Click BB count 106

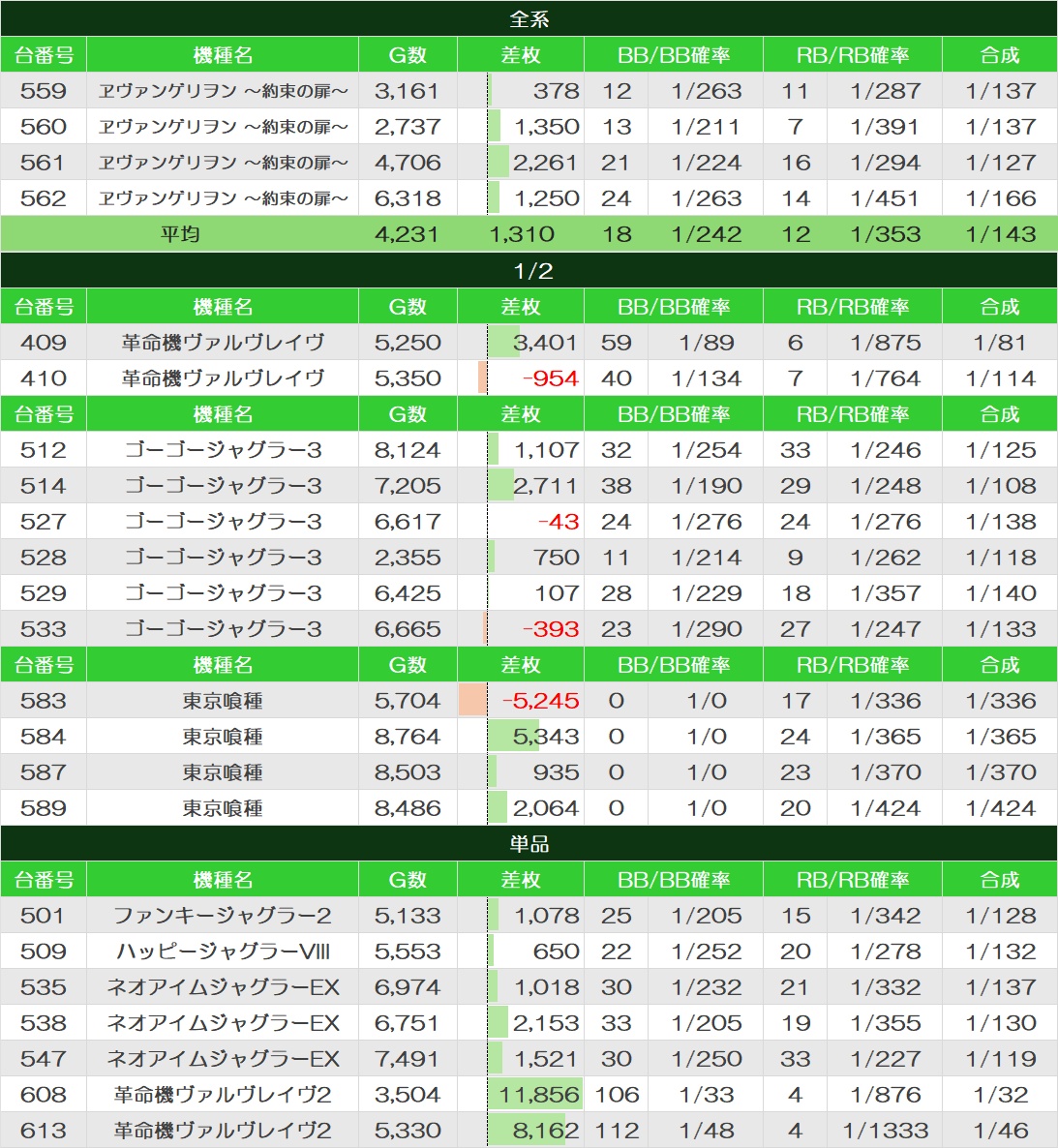pos(617,1095)
